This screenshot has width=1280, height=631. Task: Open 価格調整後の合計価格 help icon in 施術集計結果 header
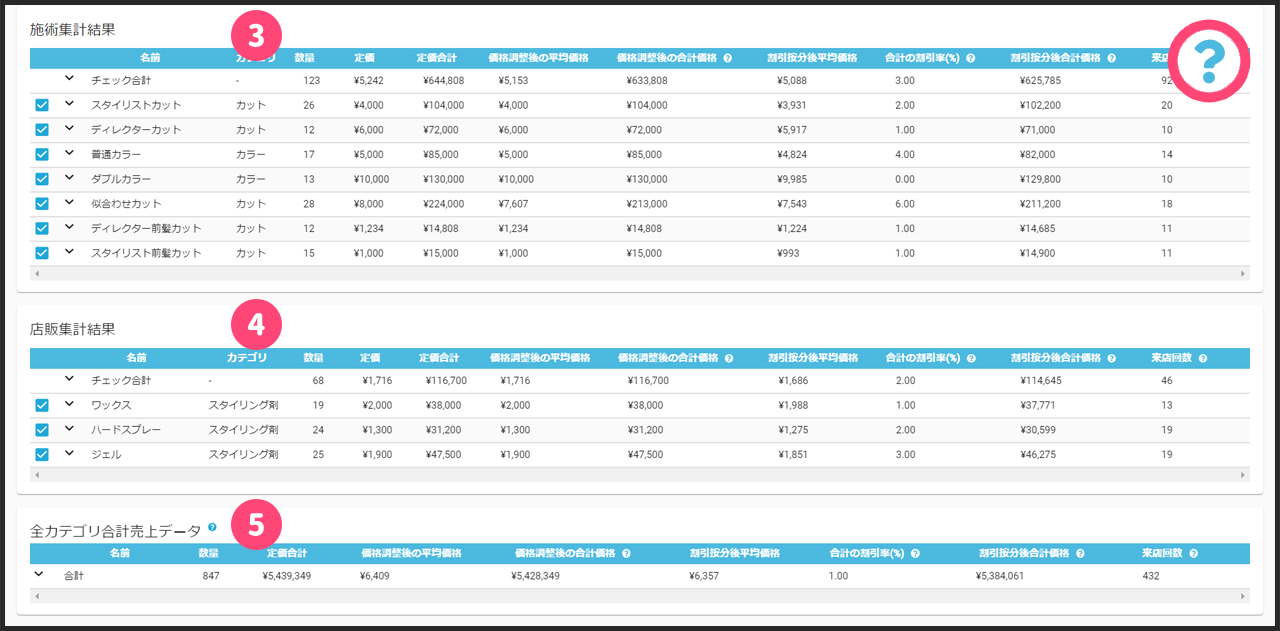[727, 58]
